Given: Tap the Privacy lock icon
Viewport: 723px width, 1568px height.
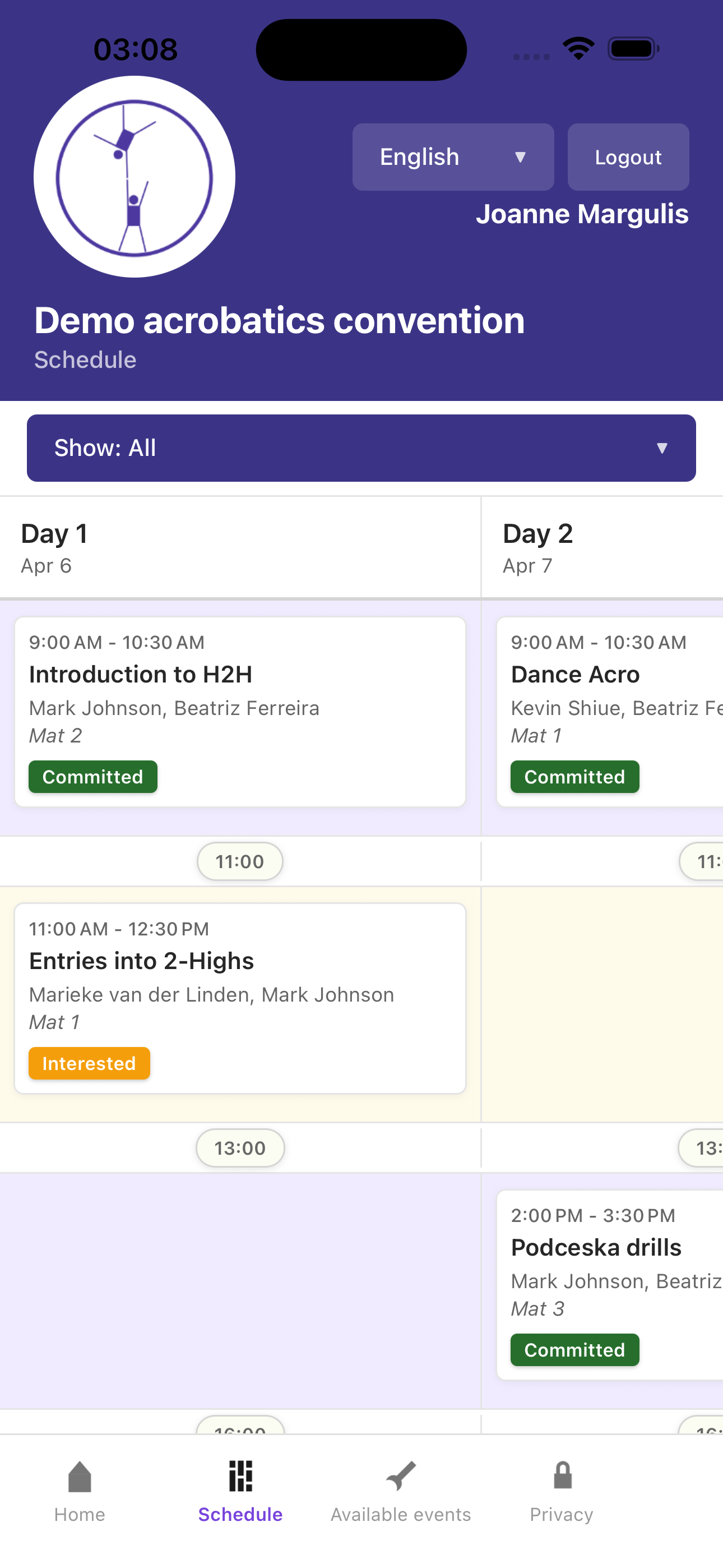Looking at the screenshot, I should (x=562, y=1476).
